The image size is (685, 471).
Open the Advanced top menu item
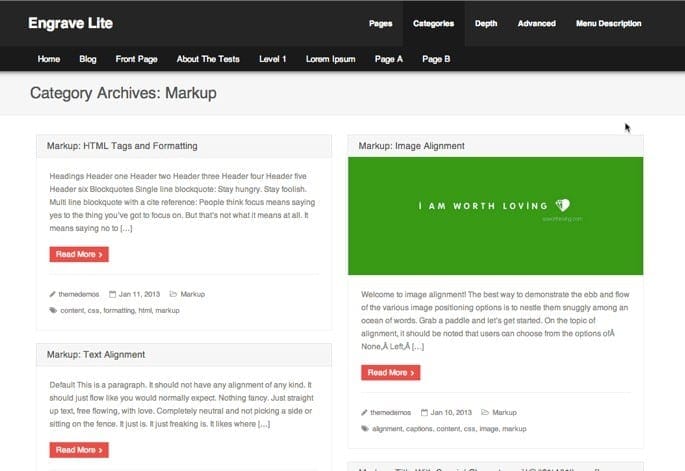536,24
